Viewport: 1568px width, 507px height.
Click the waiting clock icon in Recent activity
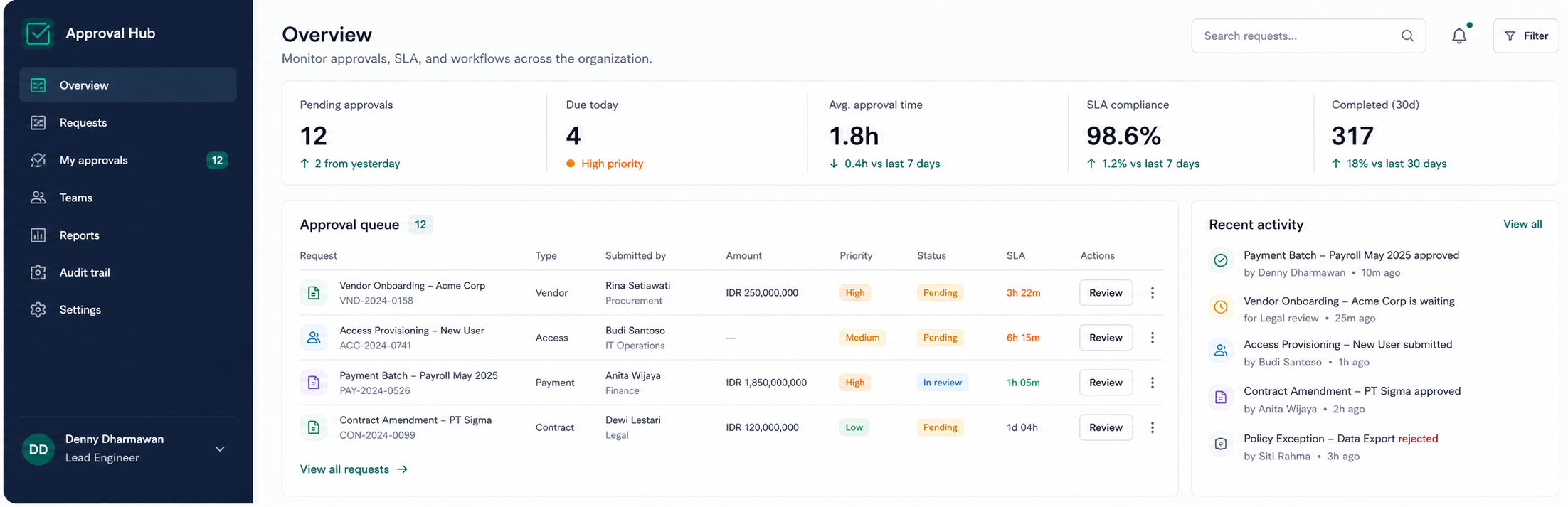[1221, 307]
